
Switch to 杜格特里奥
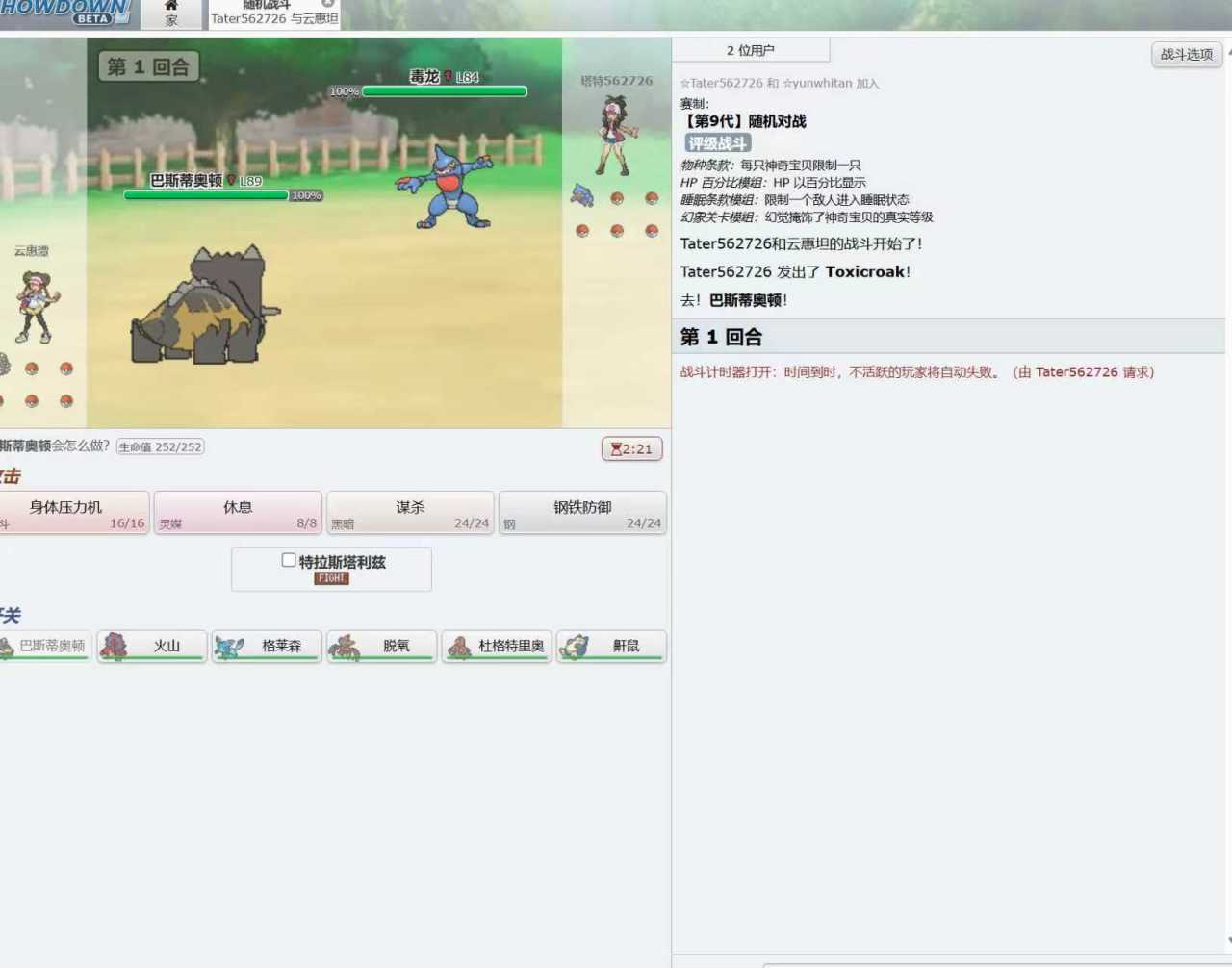pos(497,646)
